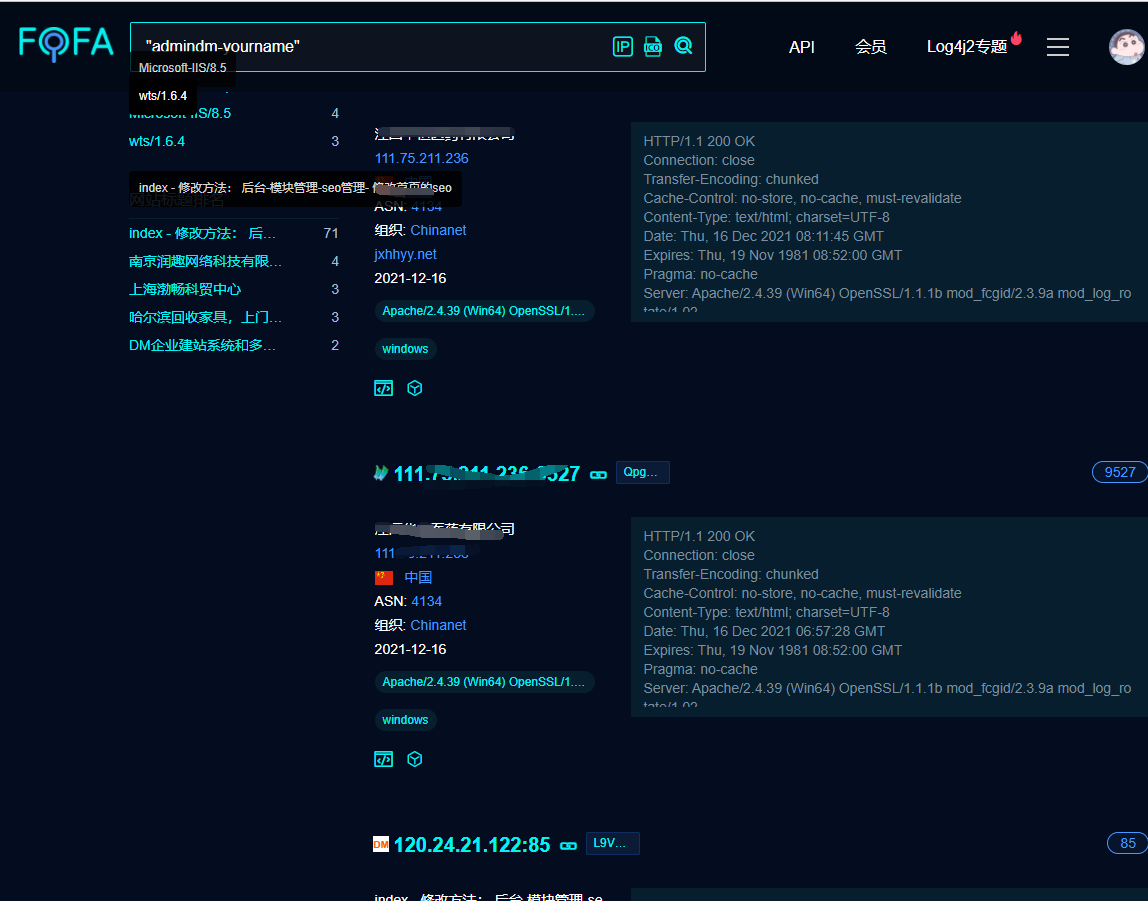Open the IP search icon

point(622,47)
